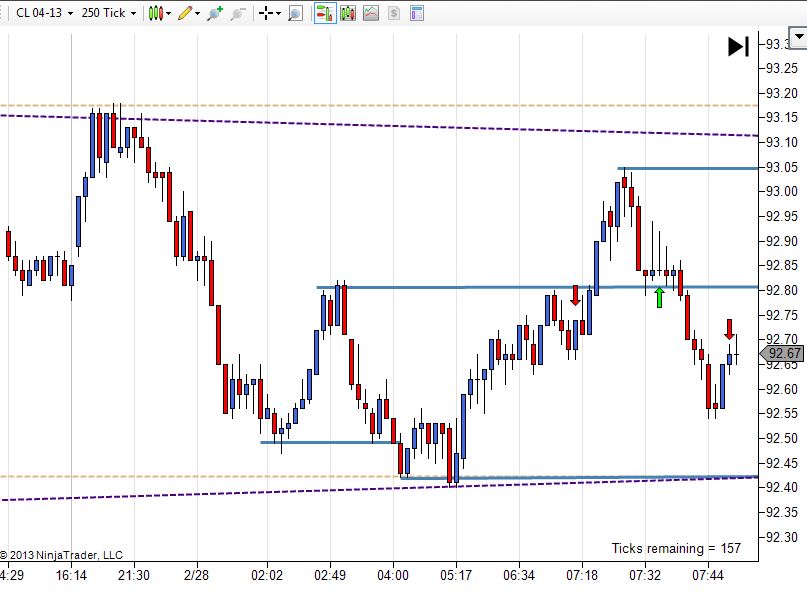Select the crosshair cursor icon

(266, 13)
